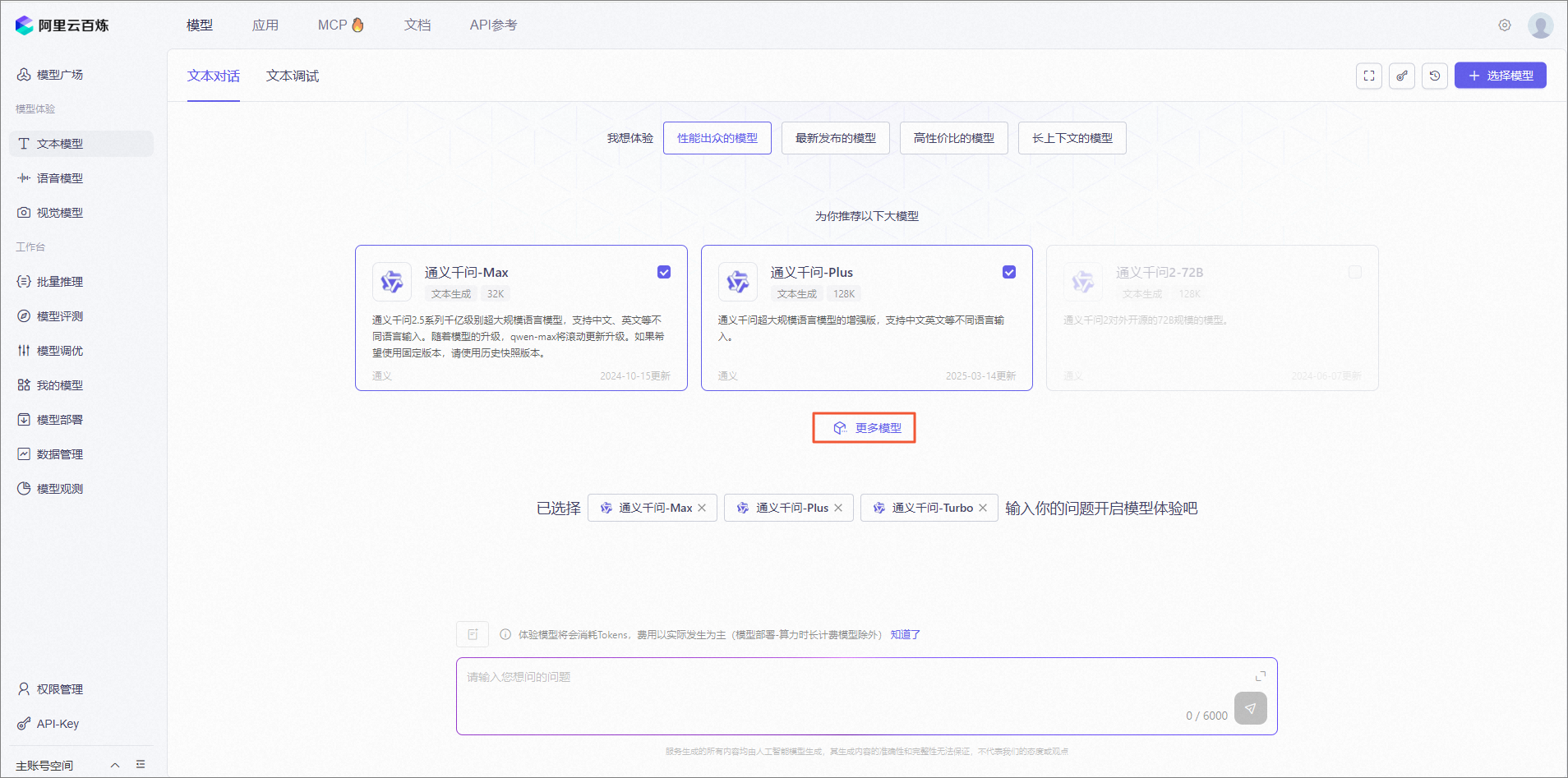Click the 更多模型 button

coord(865,428)
